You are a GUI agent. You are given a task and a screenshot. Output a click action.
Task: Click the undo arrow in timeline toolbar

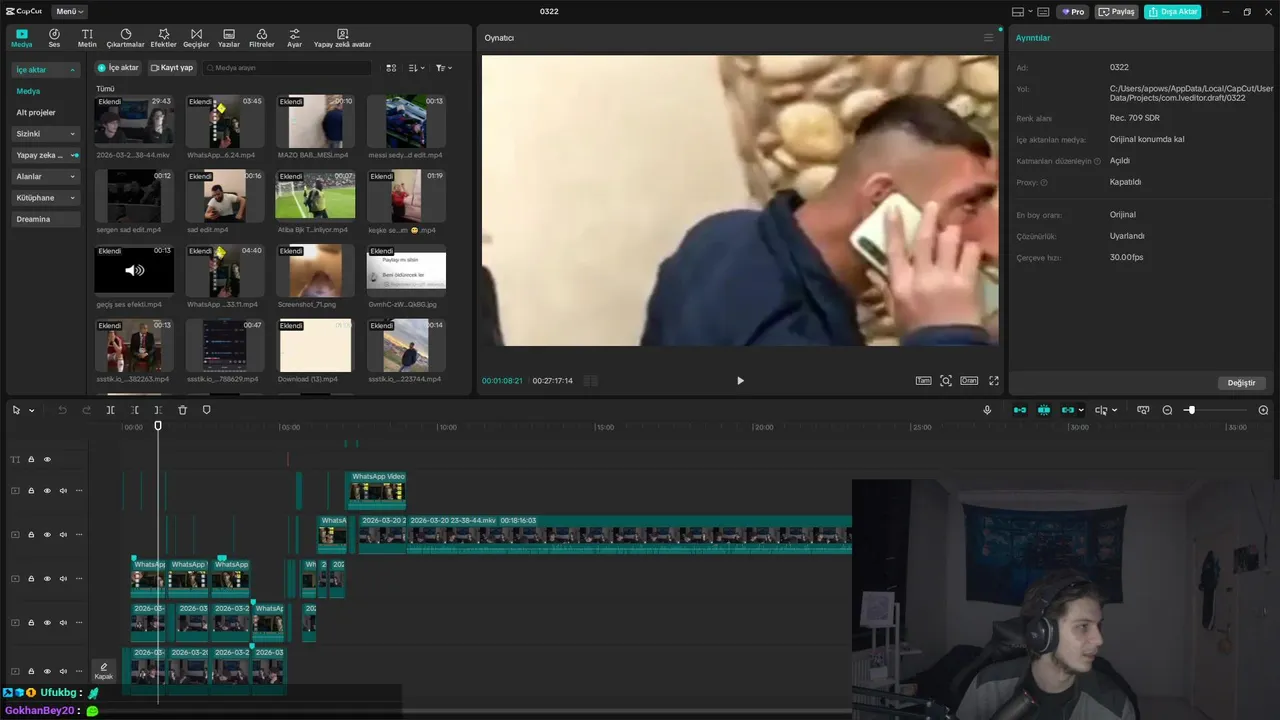[x=63, y=410]
